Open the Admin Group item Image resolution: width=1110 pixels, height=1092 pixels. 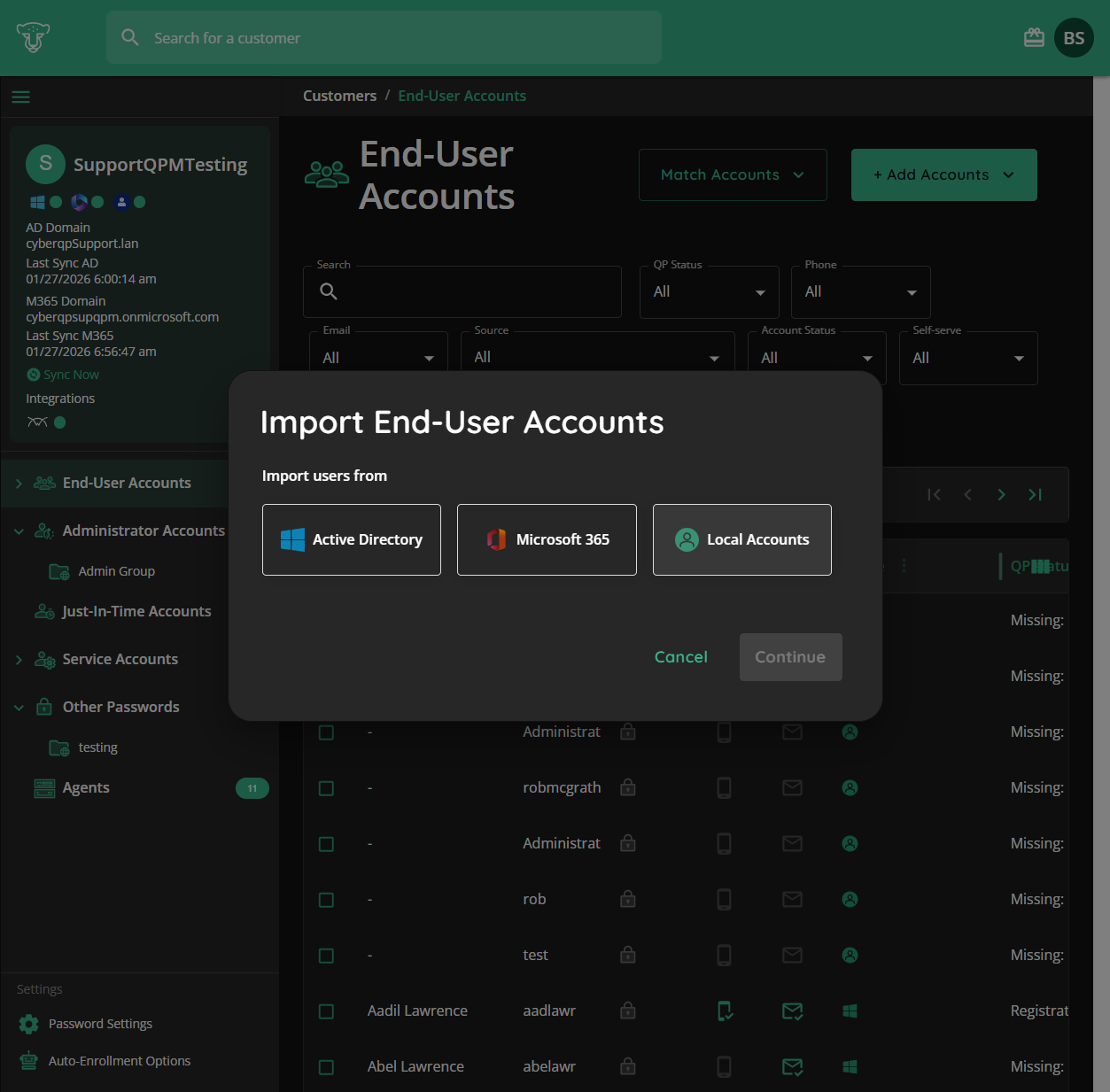tap(117, 571)
